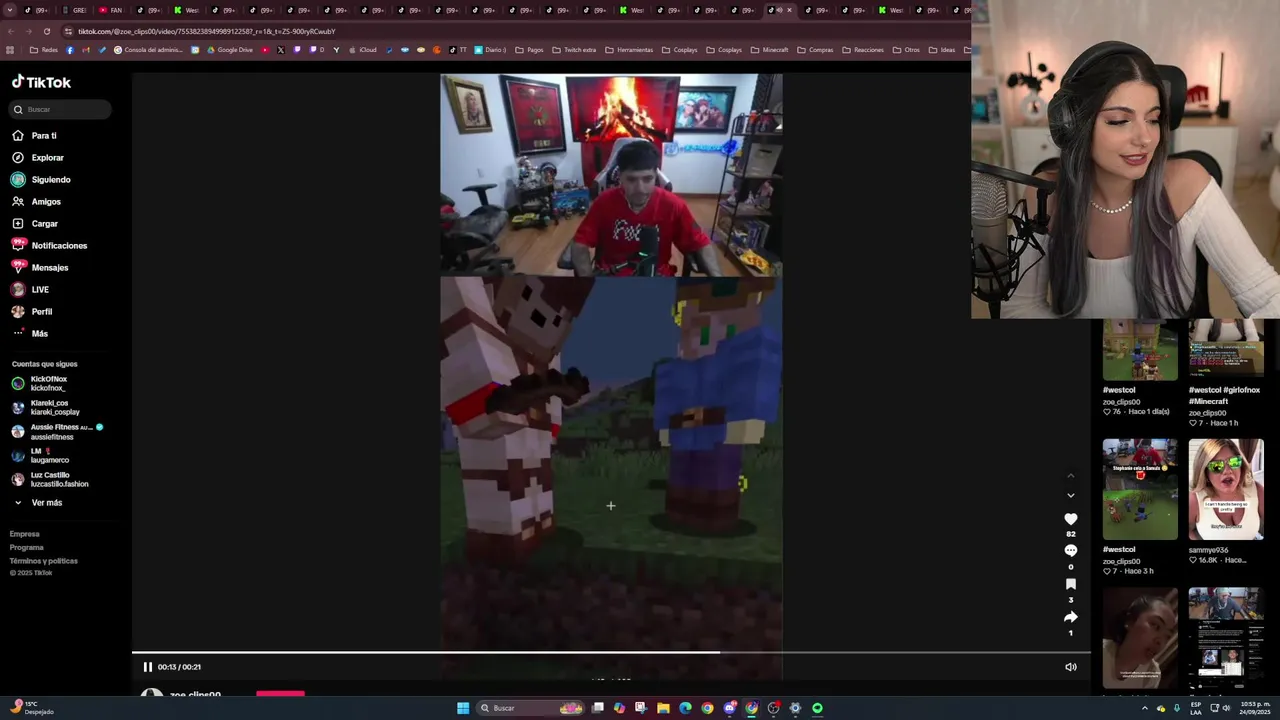Reload the page in the browser
Viewport: 1280px width, 720px height.
[x=46, y=31]
